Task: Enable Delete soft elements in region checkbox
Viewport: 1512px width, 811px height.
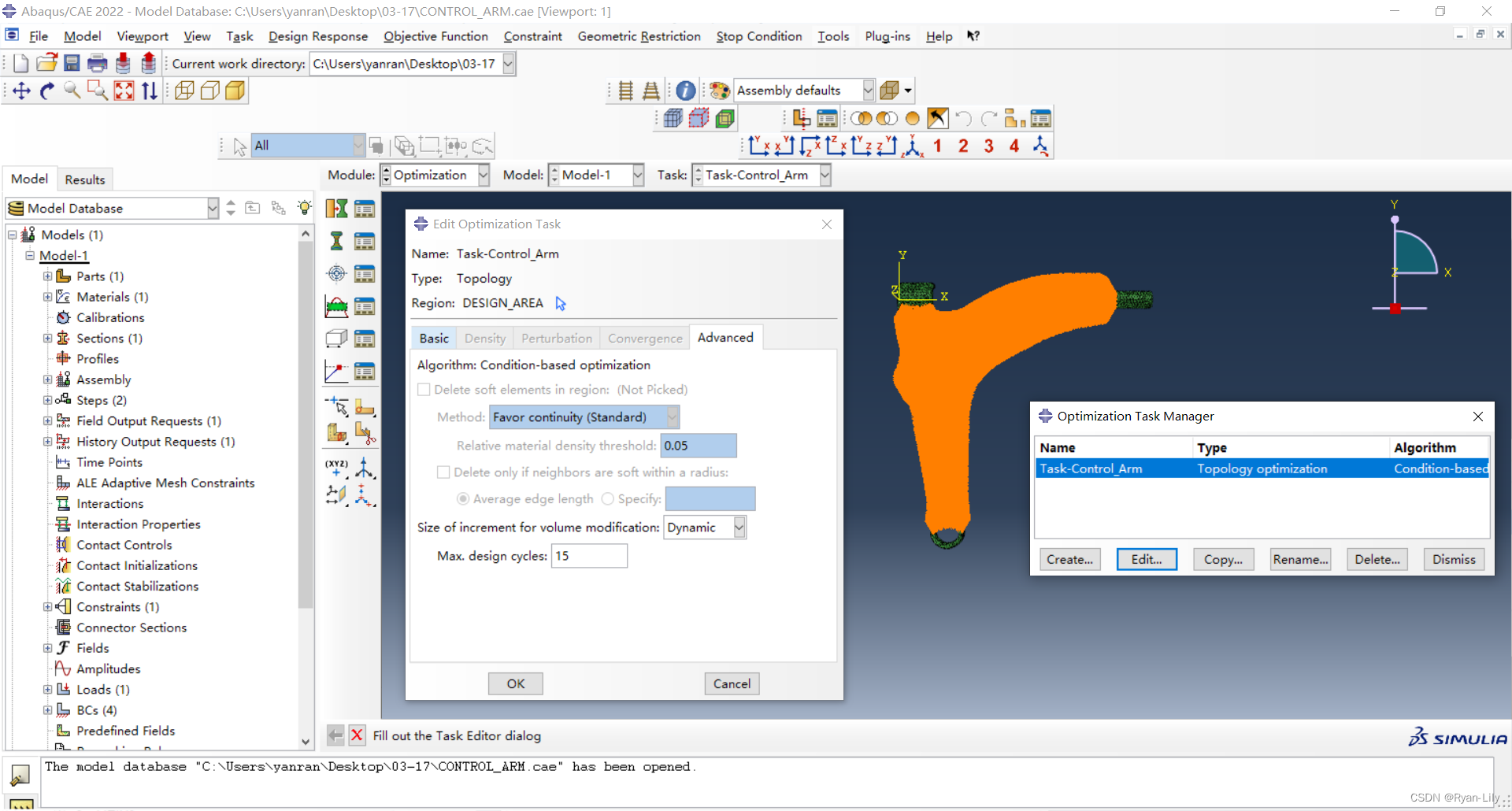Action: point(424,390)
